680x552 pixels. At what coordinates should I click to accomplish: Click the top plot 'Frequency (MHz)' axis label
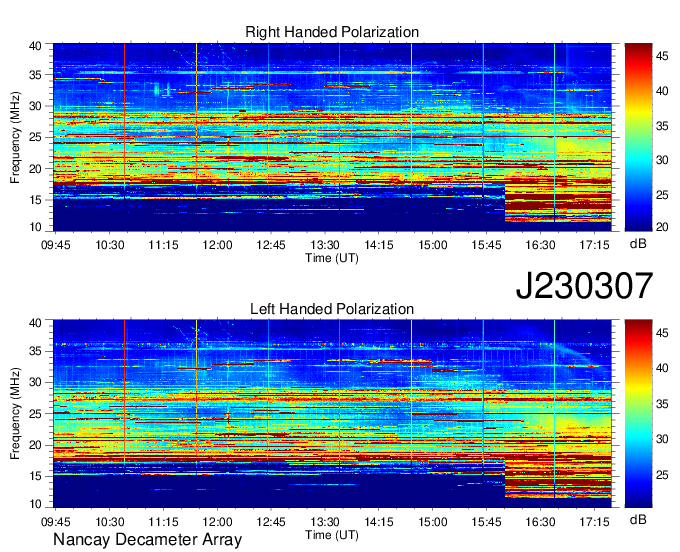tap(15, 137)
